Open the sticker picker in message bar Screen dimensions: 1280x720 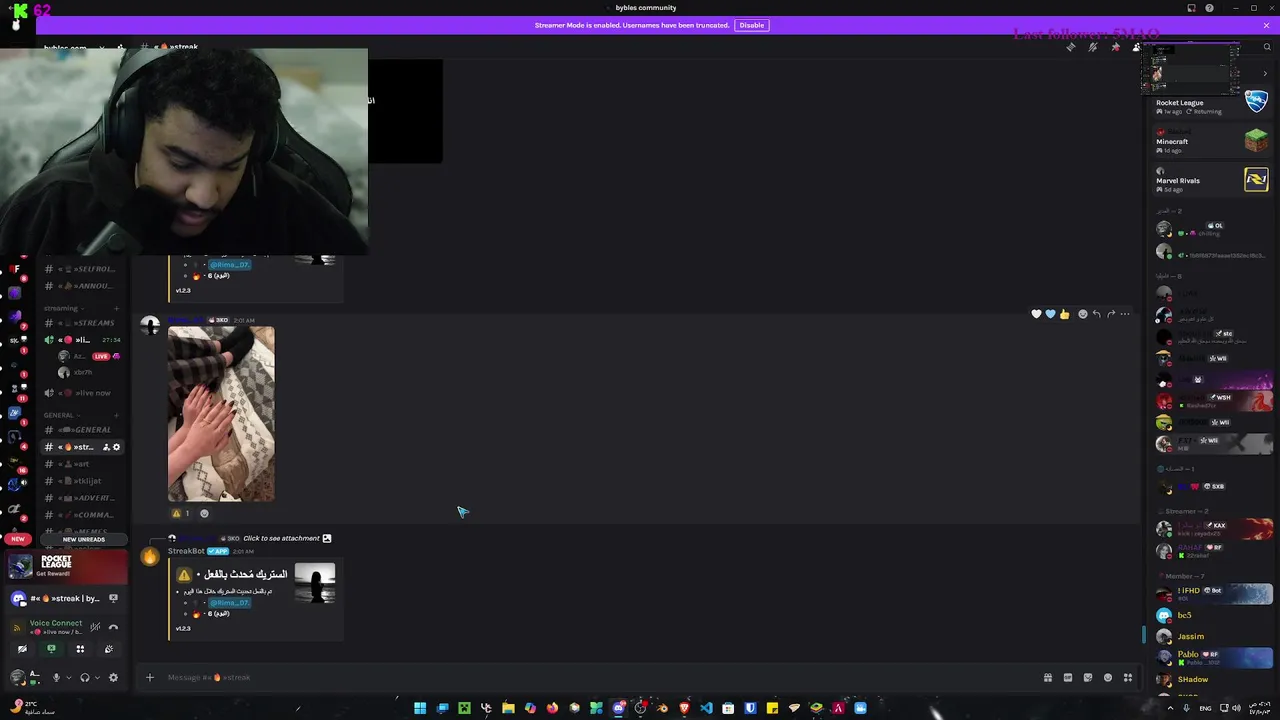click(x=1088, y=677)
